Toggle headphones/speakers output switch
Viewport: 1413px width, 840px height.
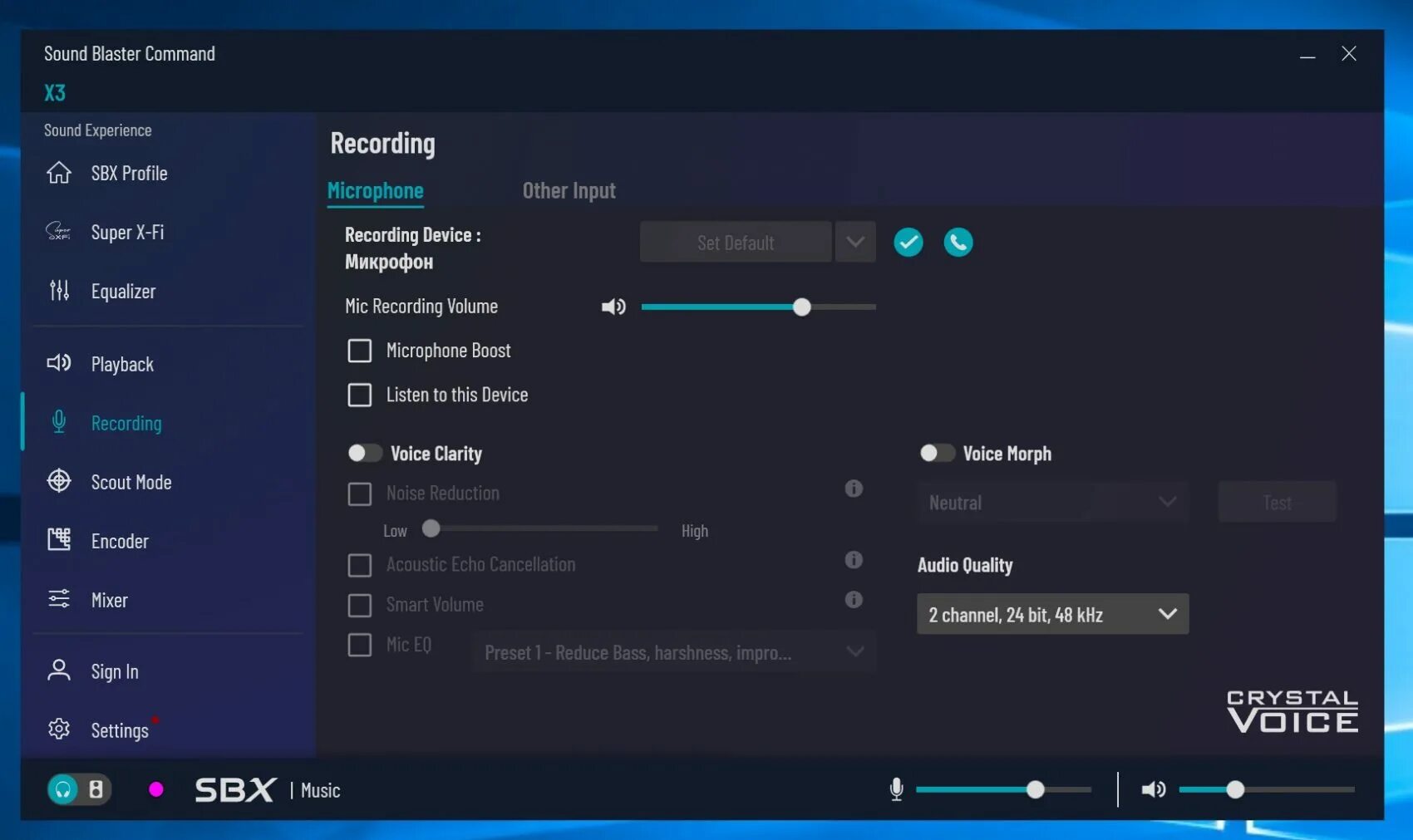[x=80, y=789]
